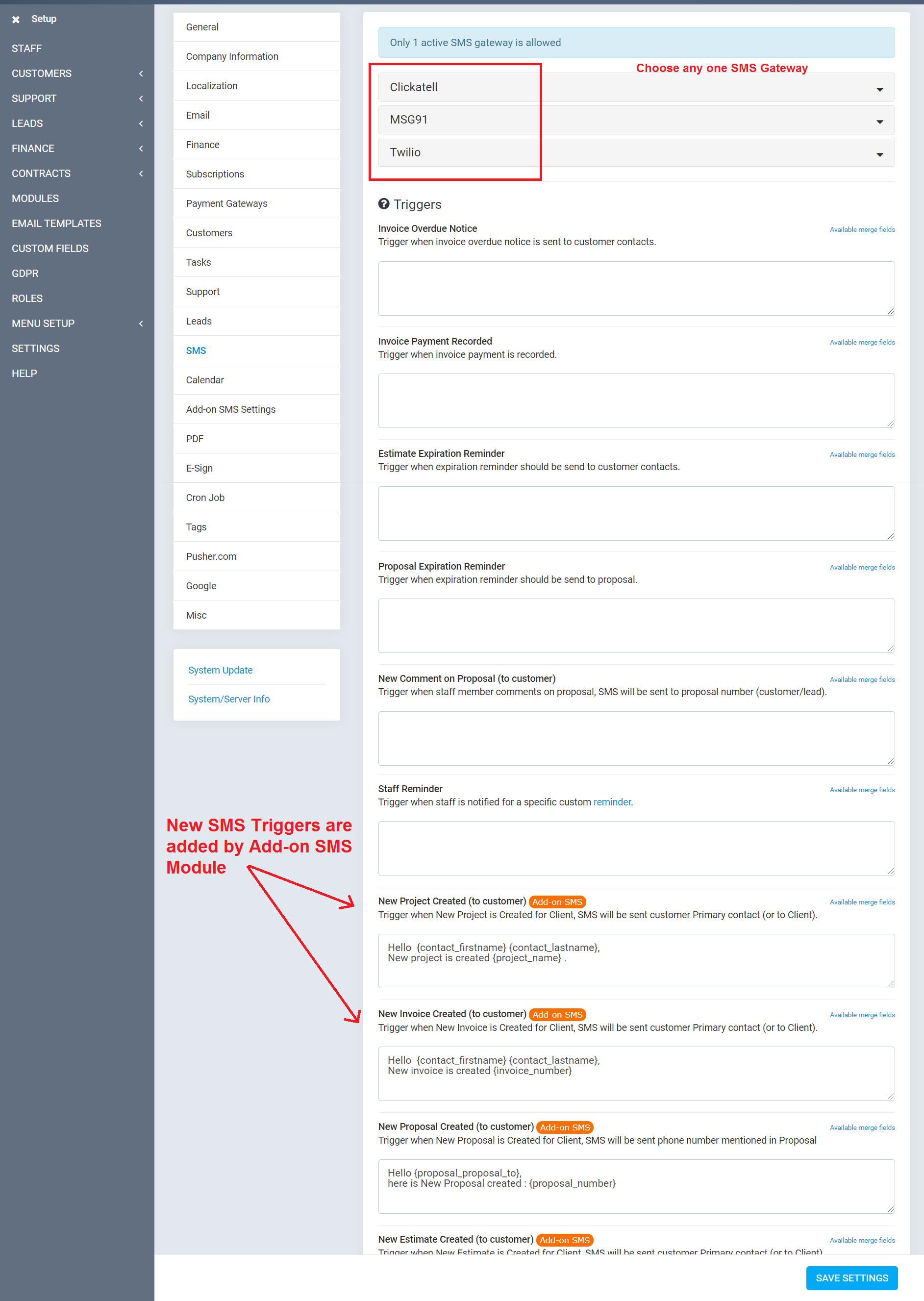This screenshot has height=1301, width=924.
Task: Show merge fields for New Proposal Created
Action: pyautogui.click(x=862, y=1127)
